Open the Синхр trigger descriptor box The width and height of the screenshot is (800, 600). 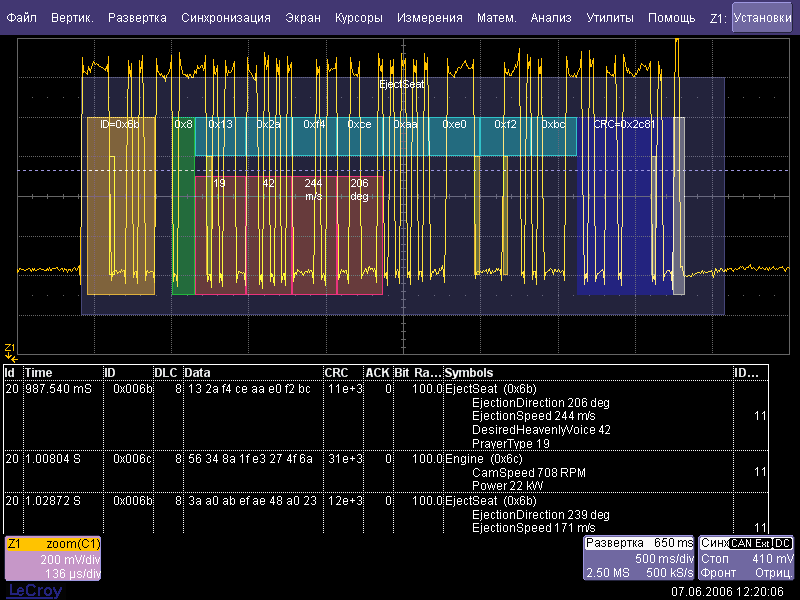coord(747,558)
